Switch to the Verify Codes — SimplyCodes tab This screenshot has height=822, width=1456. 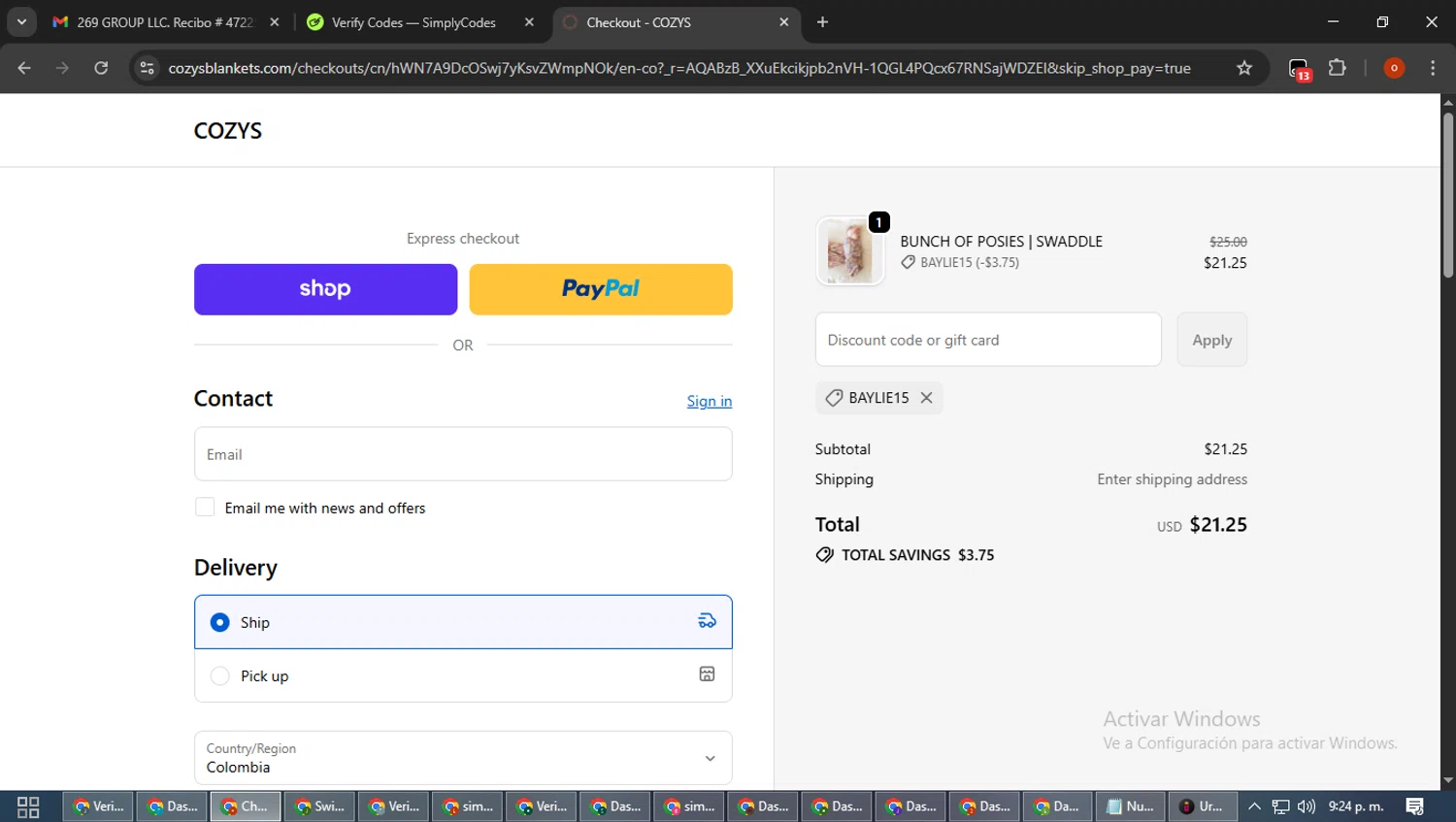coord(419,22)
